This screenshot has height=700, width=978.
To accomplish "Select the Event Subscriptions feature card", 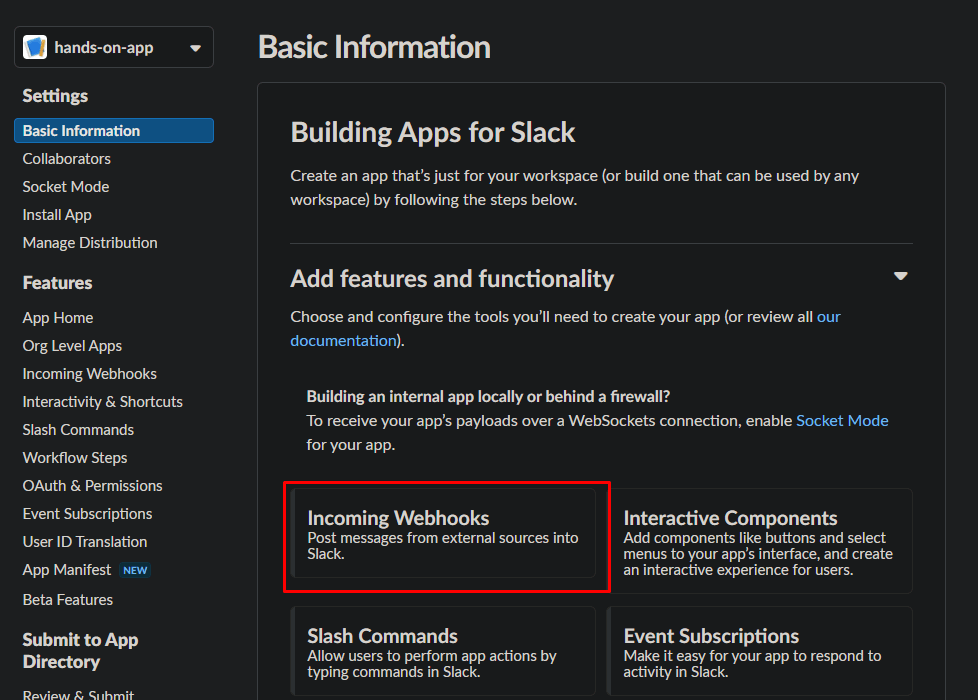I will (x=760, y=651).
